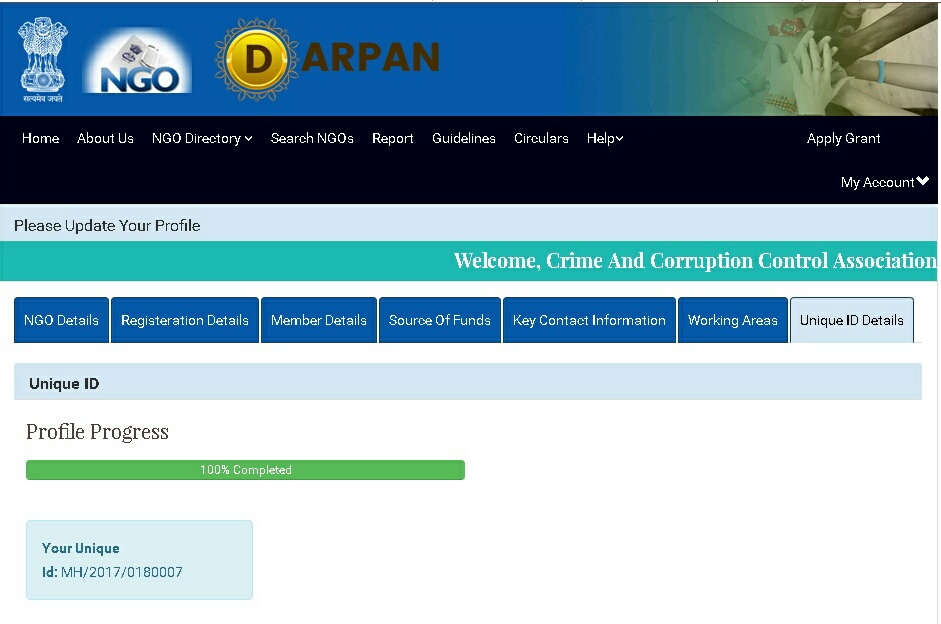941x624 pixels.
Task: Open the Guidelines page
Action: coord(464,138)
